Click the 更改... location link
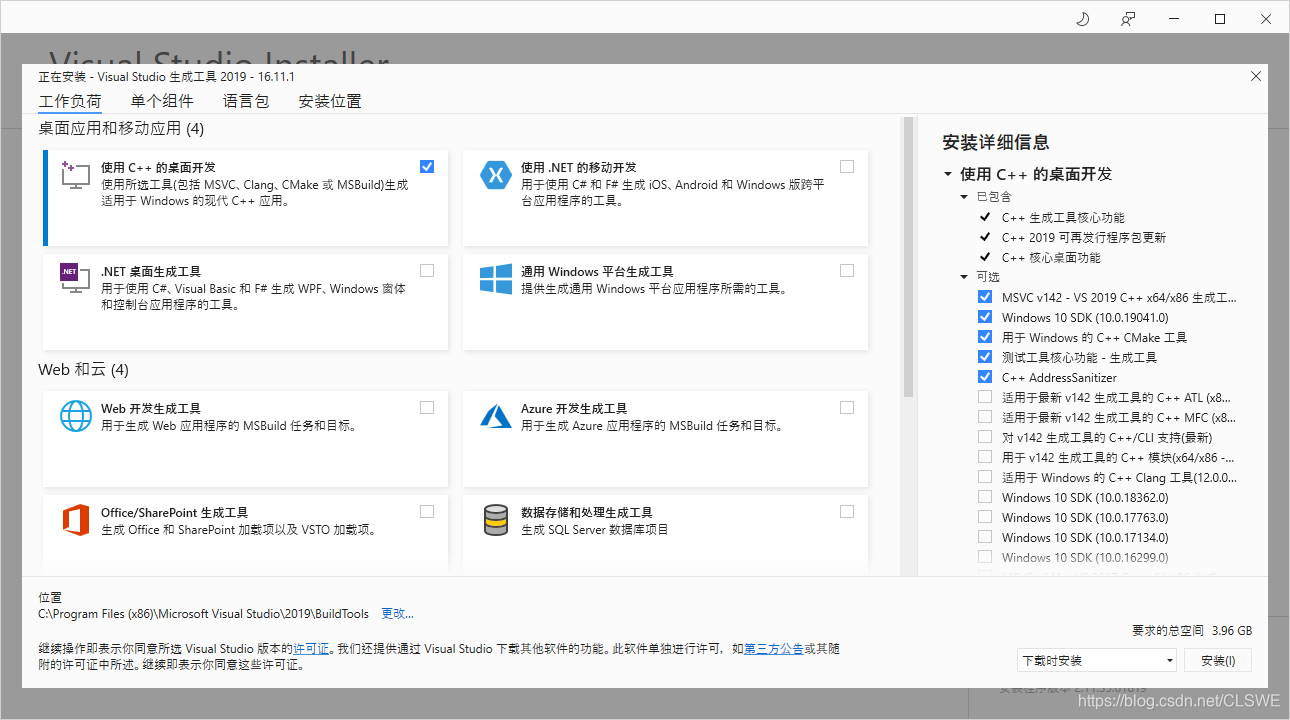The width and height of the screenshot is (1290, 720). pyautogui.click(x=397, y=613)
